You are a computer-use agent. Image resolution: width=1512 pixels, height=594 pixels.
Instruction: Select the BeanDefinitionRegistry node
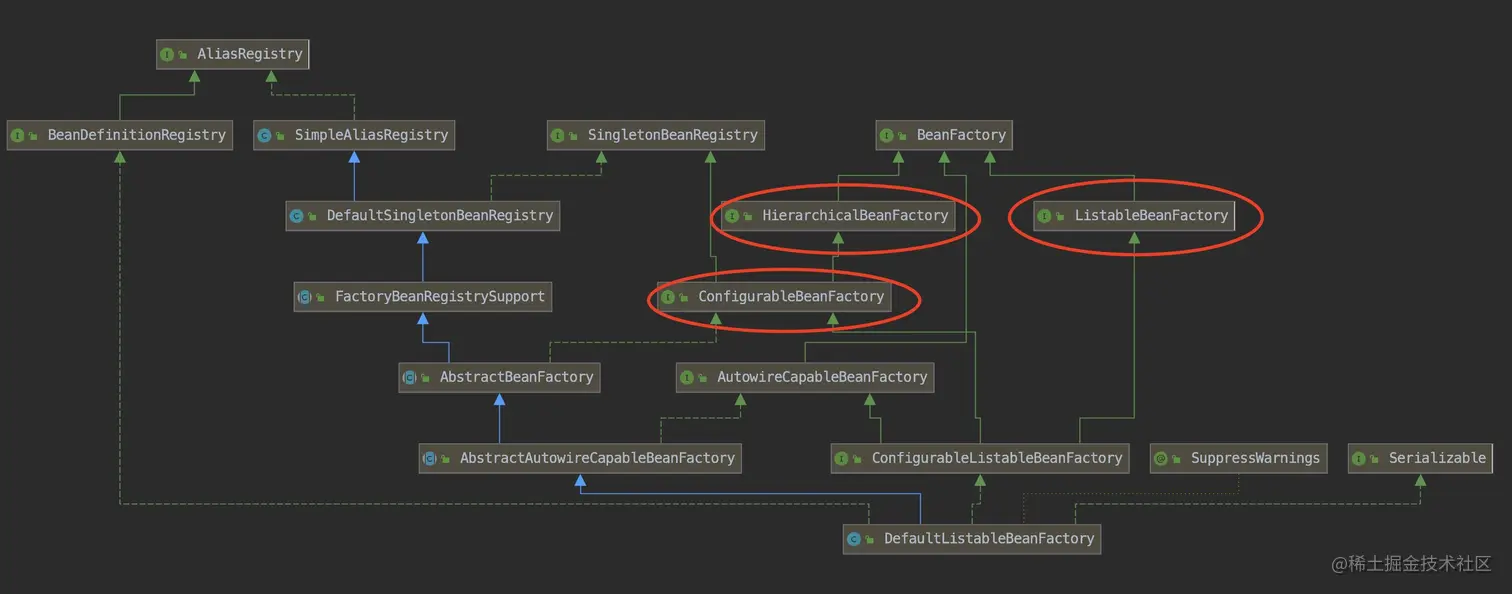[x=120, y=135]
